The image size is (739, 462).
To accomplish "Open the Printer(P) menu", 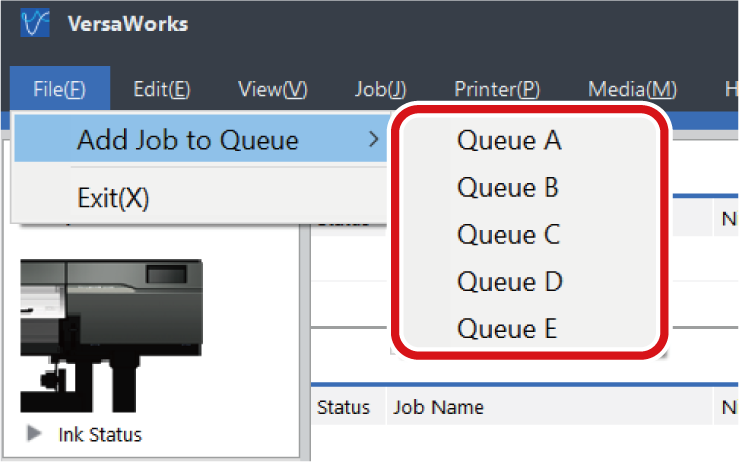I will tap(497, 89).
